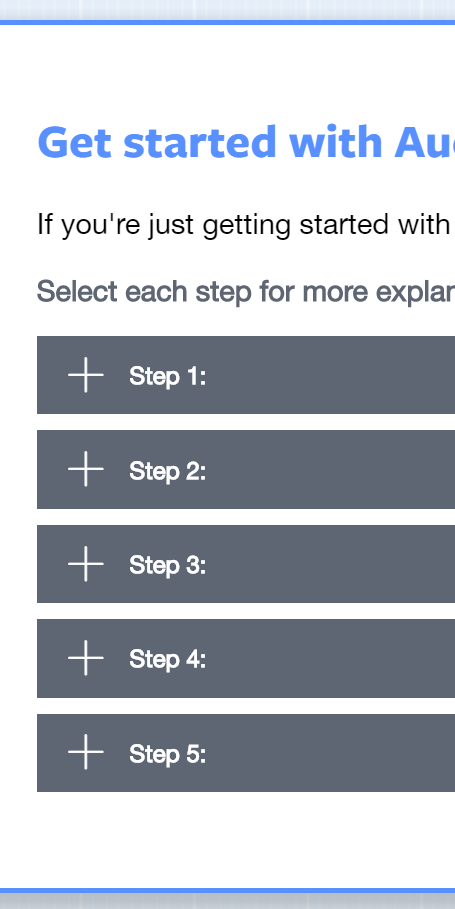
Task: Expand the accordion via the 'Step 1:' label
Action: coord(168,377)
